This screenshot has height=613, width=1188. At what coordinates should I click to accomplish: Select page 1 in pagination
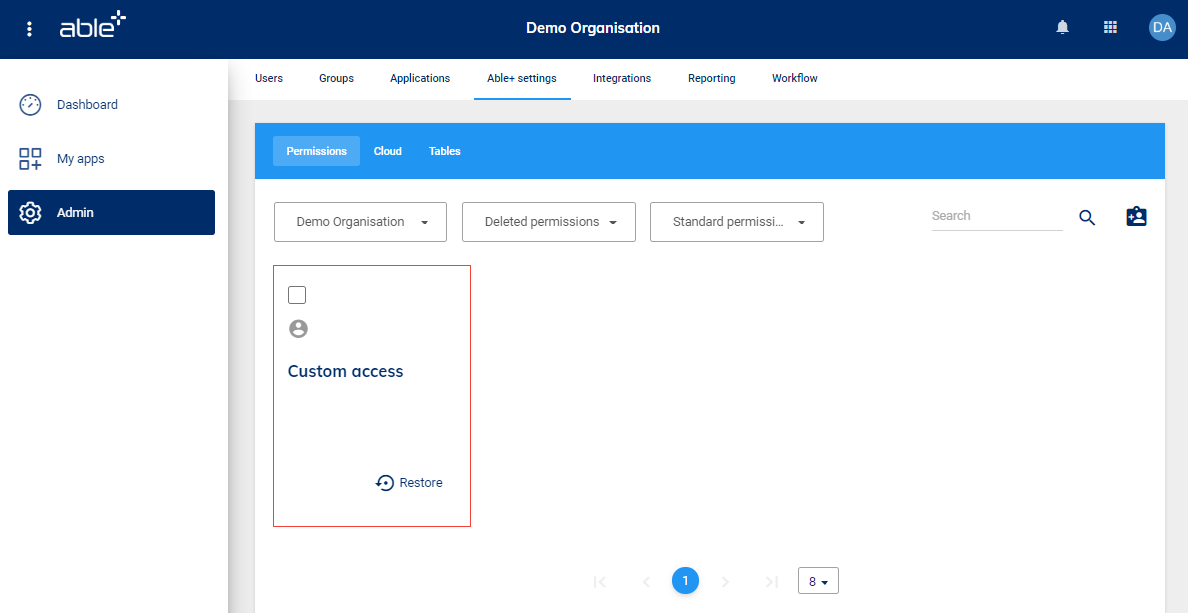[685, 581]
